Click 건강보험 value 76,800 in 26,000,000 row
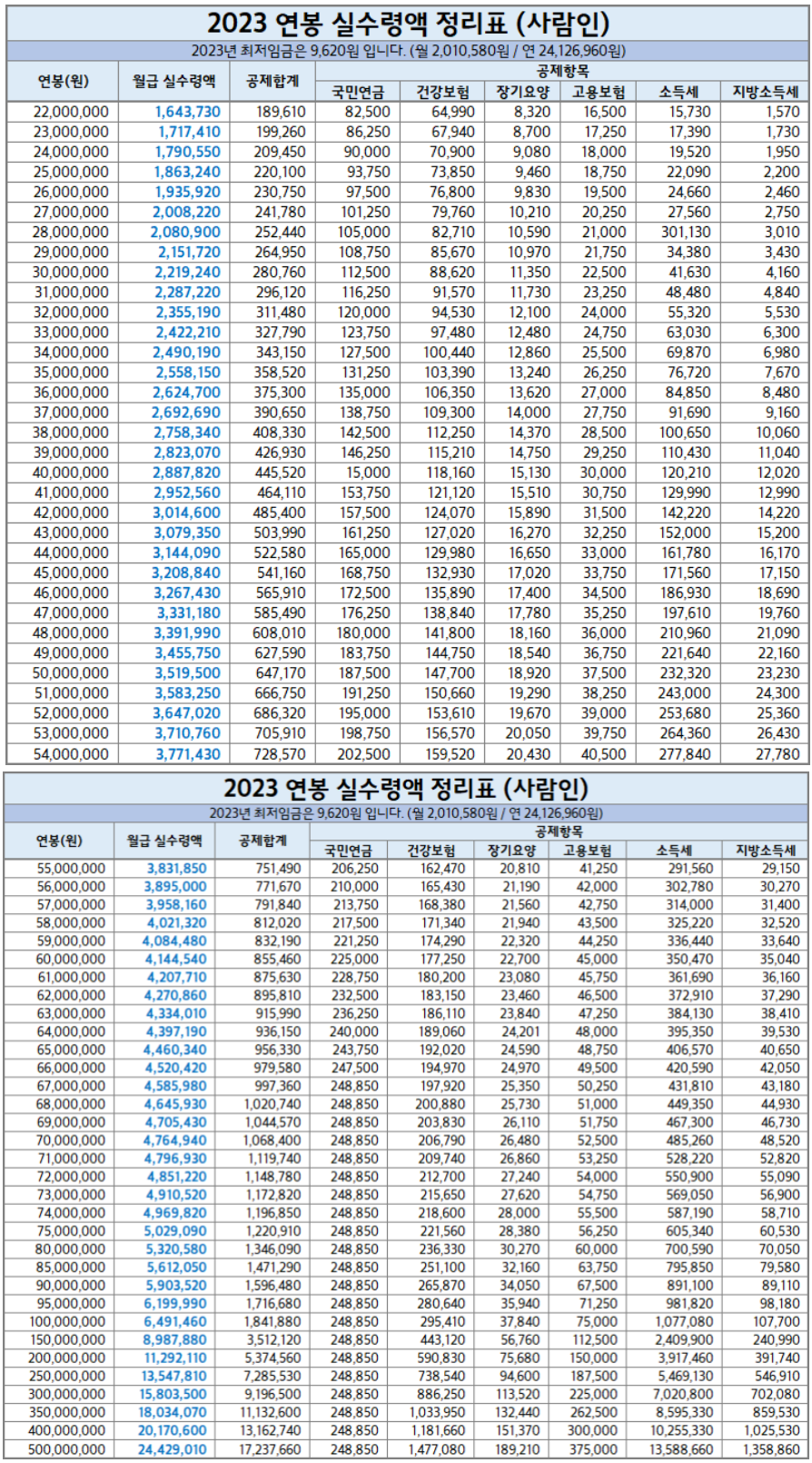 pyautogui.click(x=452, y=192)
